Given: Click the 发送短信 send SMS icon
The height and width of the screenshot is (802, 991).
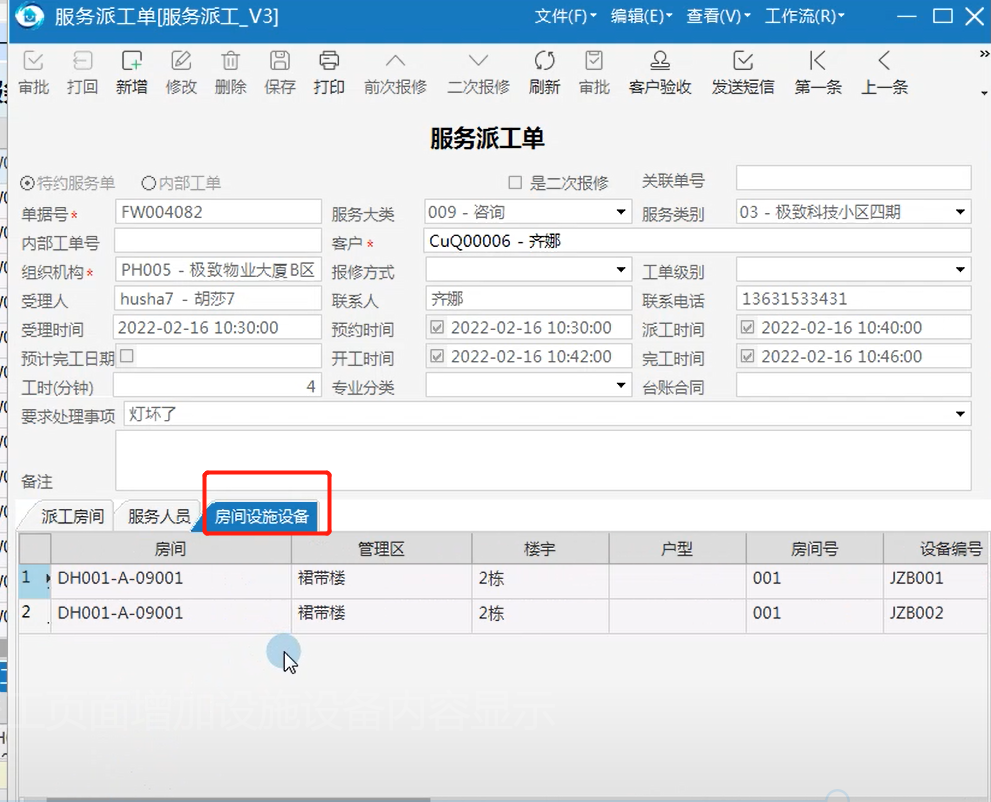Looking at the screenshot, I should coord(743,61).
